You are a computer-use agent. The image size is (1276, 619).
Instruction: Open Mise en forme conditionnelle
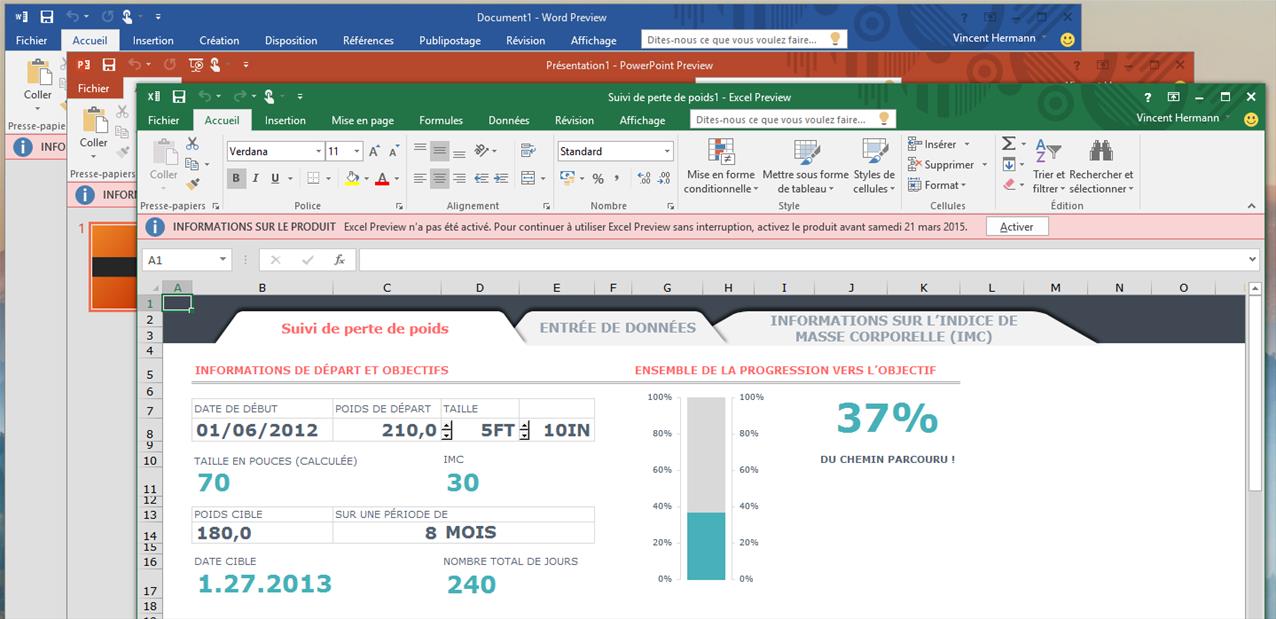[x=721, y=166]
